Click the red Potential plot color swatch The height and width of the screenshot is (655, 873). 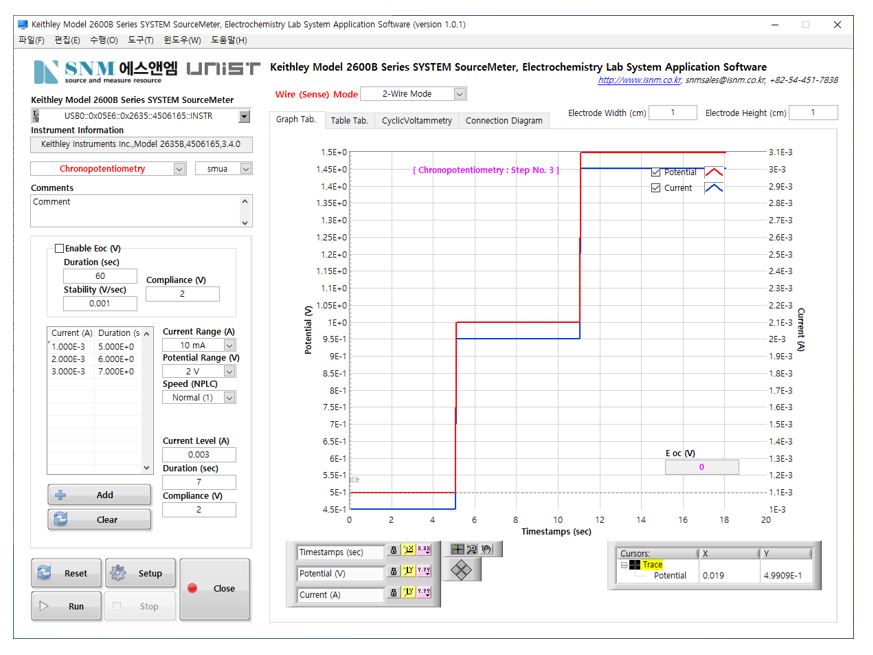[714, 172]
